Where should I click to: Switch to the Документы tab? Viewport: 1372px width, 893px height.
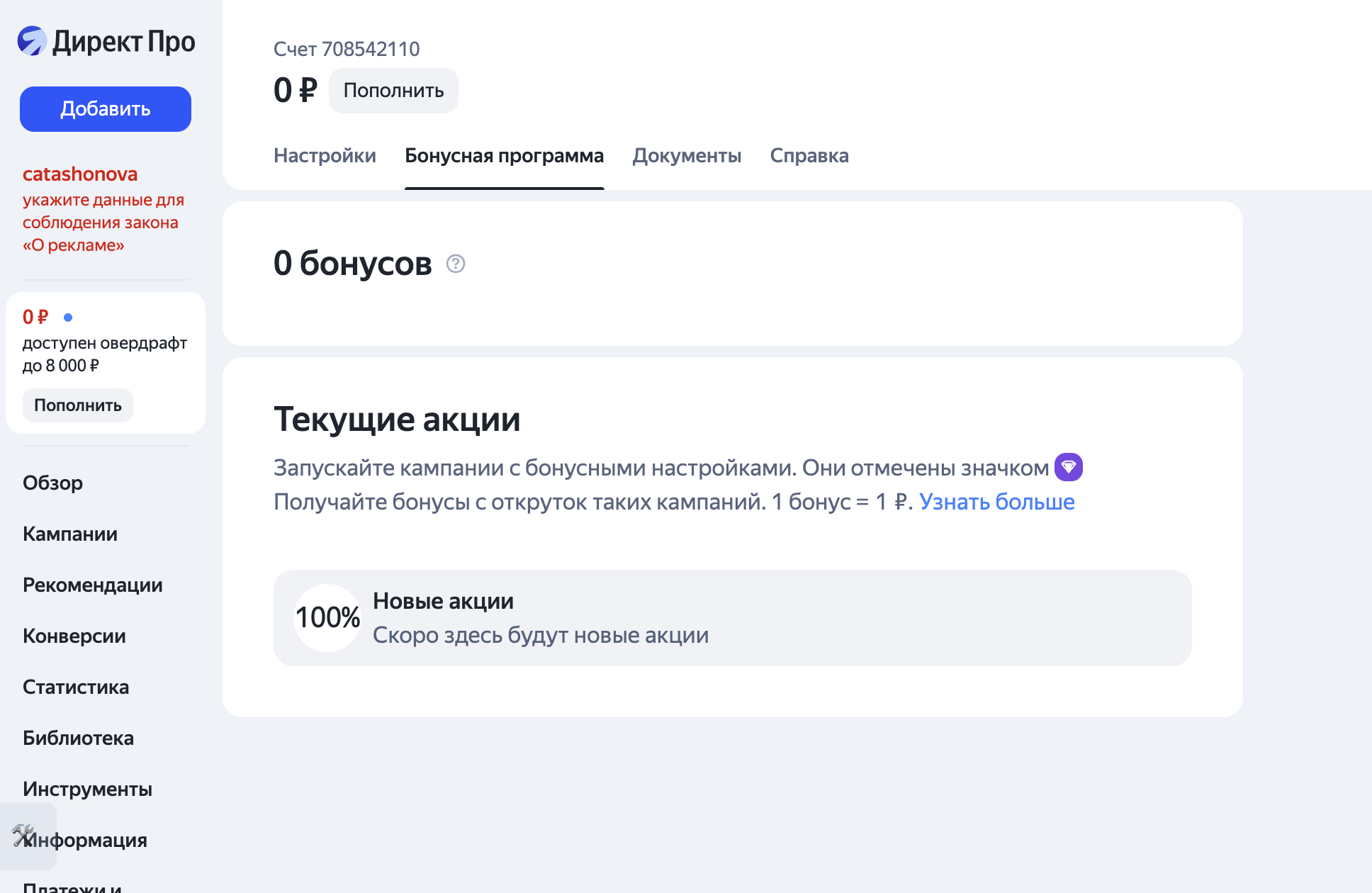coord(687,155)
